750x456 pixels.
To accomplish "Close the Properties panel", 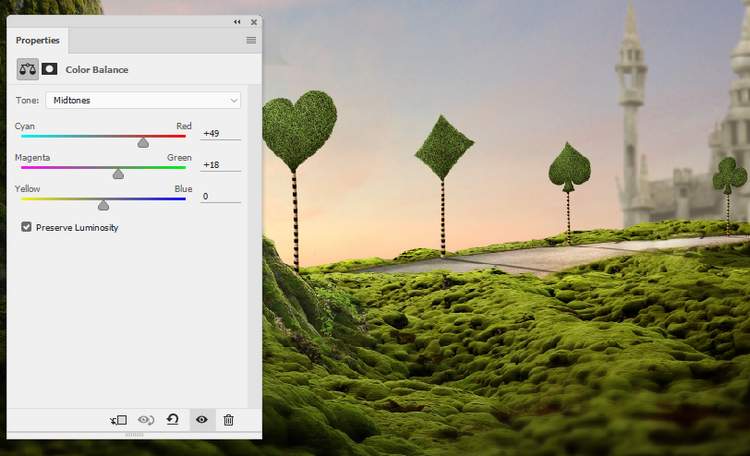I will coord(254,22).
